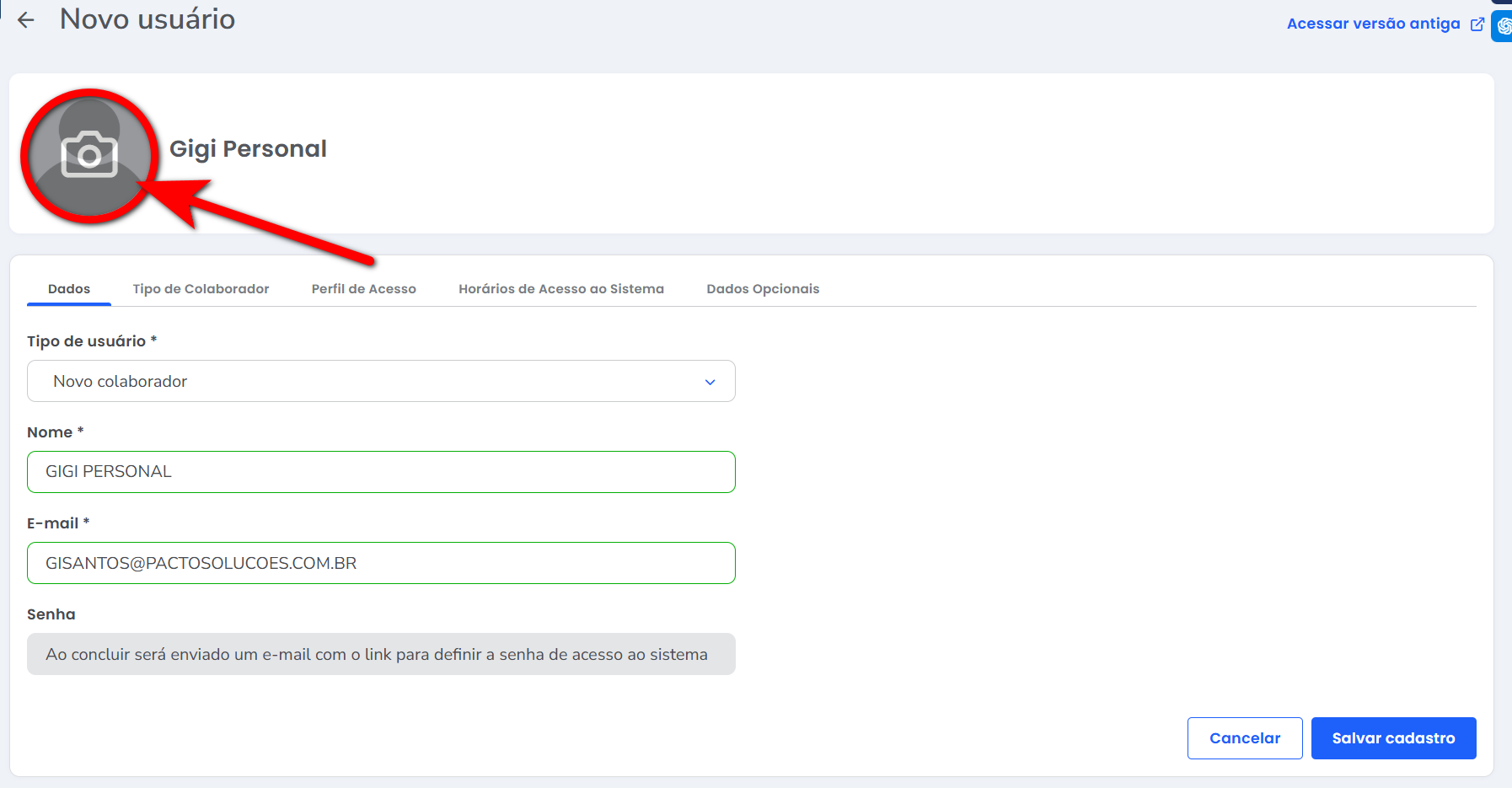Click the camera icon to upload photo
Image resolution: width=1512 pixels, height=788 pixels.
point(89,155)
